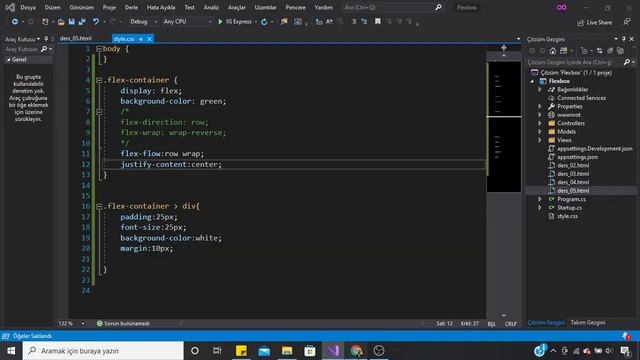Open Microsoft Store from the taskbar
This screenshot has width=640, height=360.
pos(310,351)
